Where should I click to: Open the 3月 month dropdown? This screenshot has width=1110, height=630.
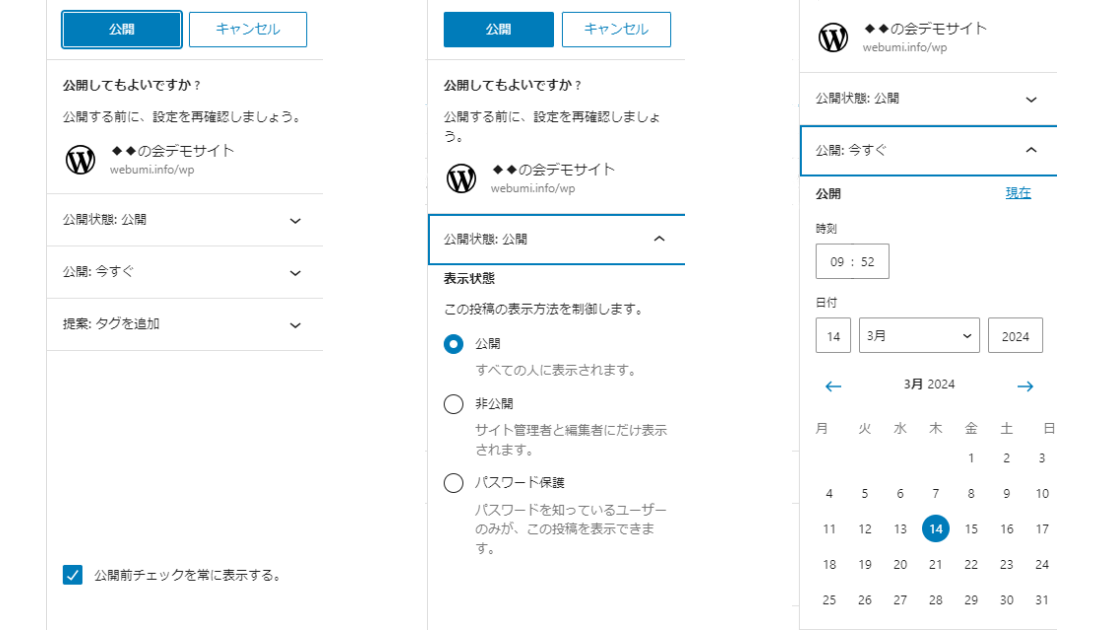918,336
